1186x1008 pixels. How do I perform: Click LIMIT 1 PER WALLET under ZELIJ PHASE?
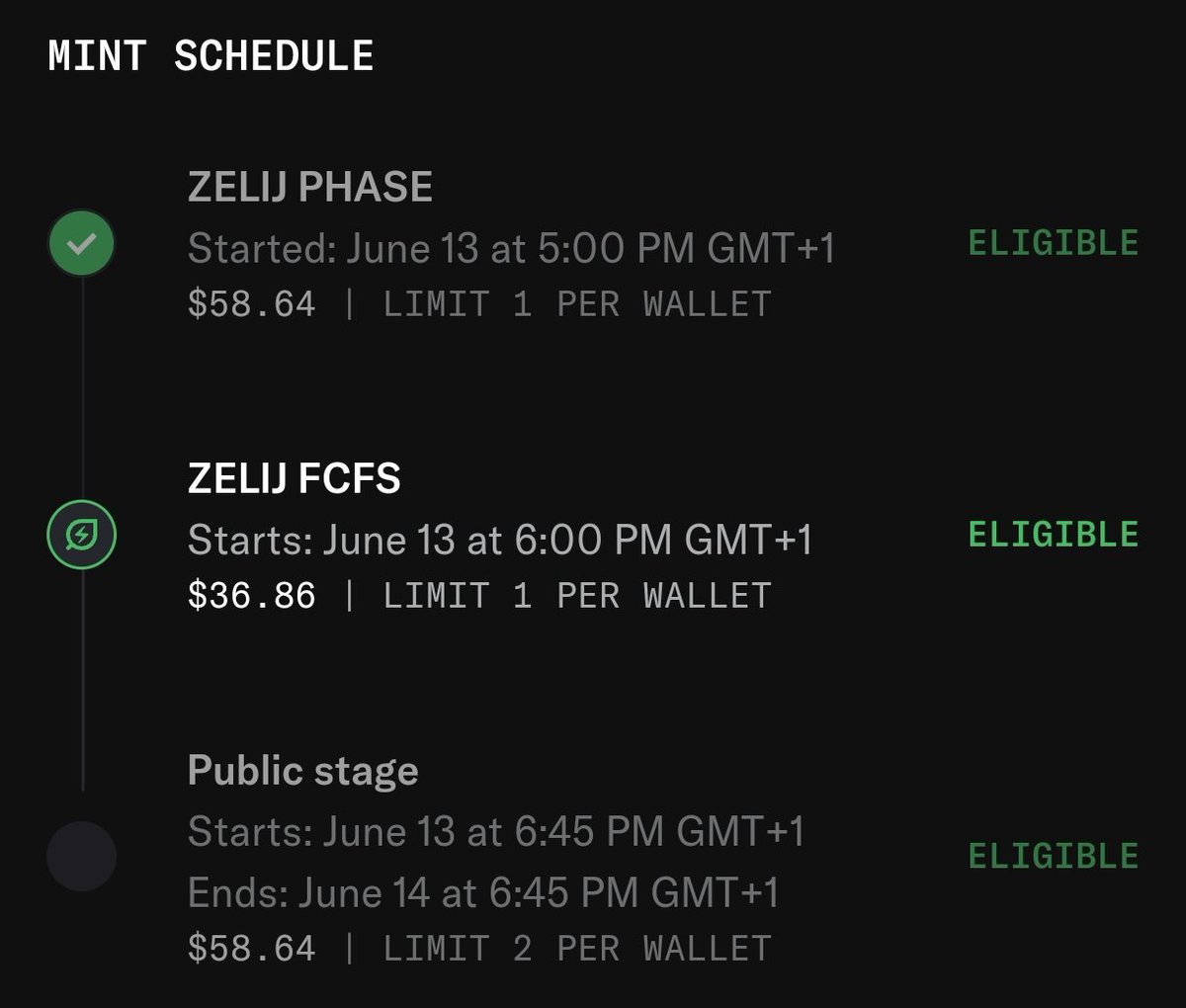[x=577, y=304]
